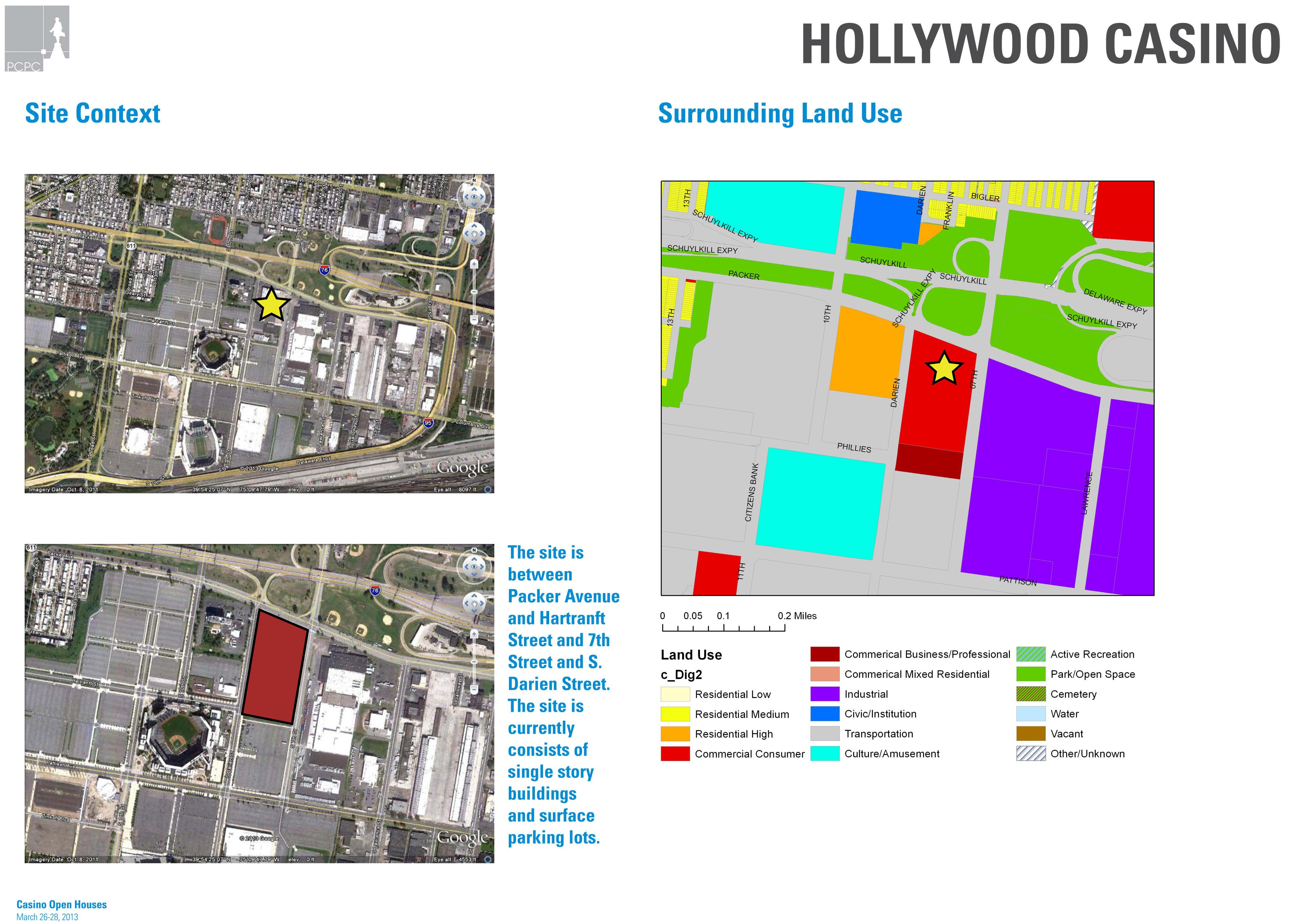Click the Google Earth move (hand) control on upper aerial

click(x=474, y=233)
